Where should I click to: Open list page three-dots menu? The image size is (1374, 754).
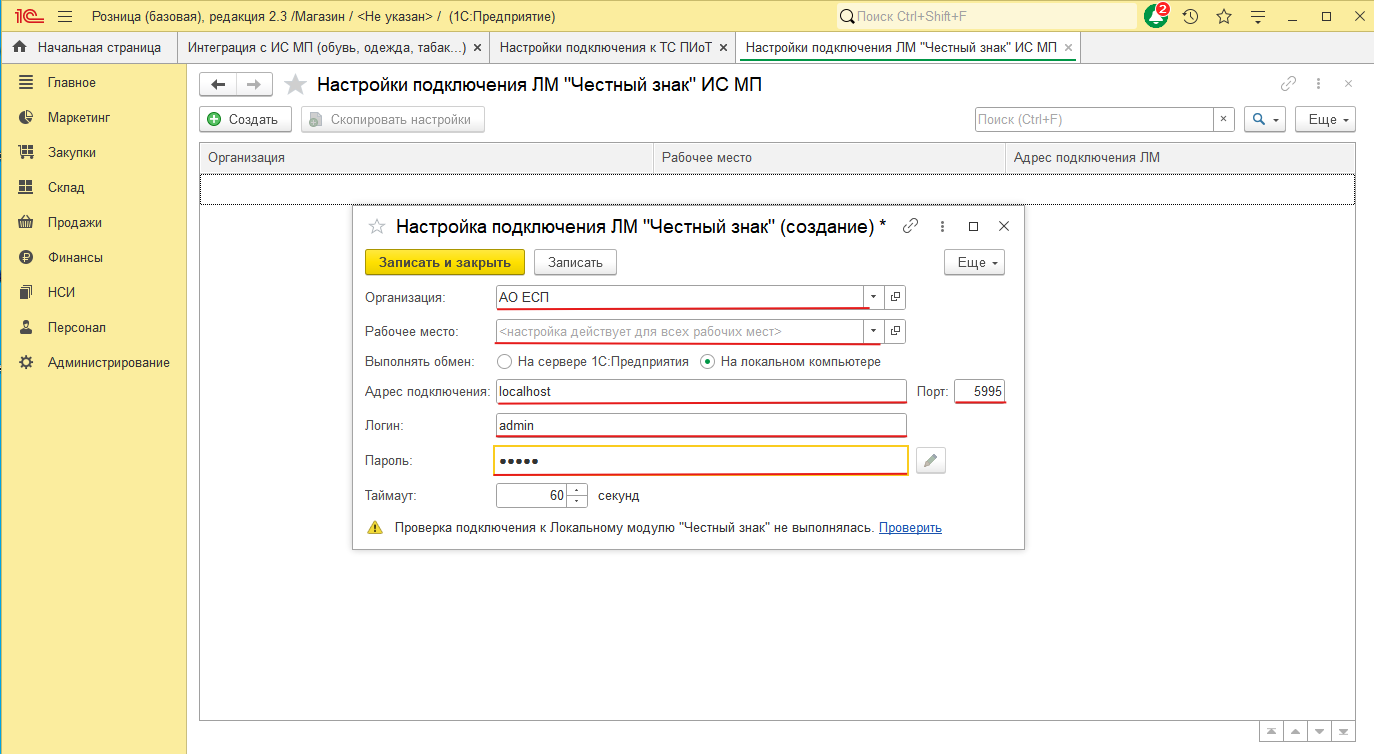(1319, 84)
